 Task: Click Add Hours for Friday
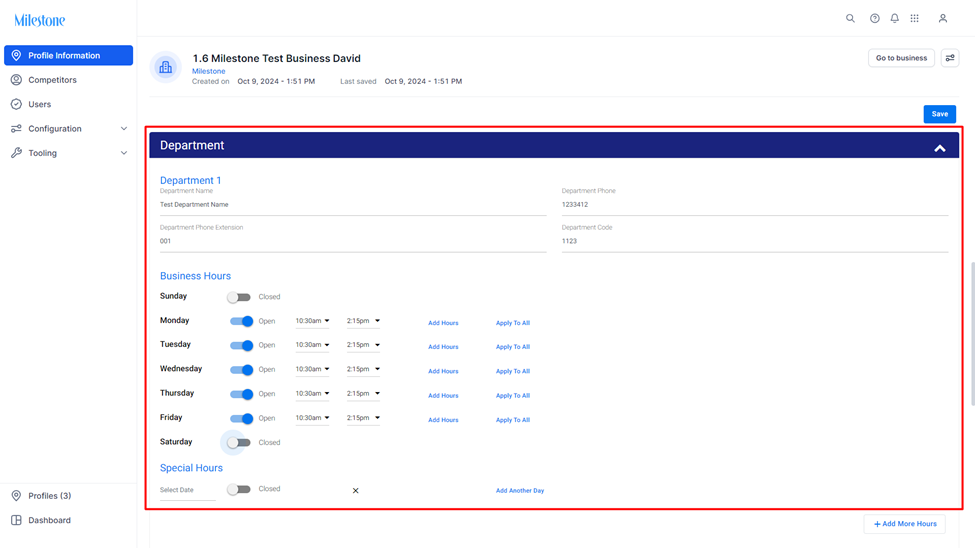(443, 420)
